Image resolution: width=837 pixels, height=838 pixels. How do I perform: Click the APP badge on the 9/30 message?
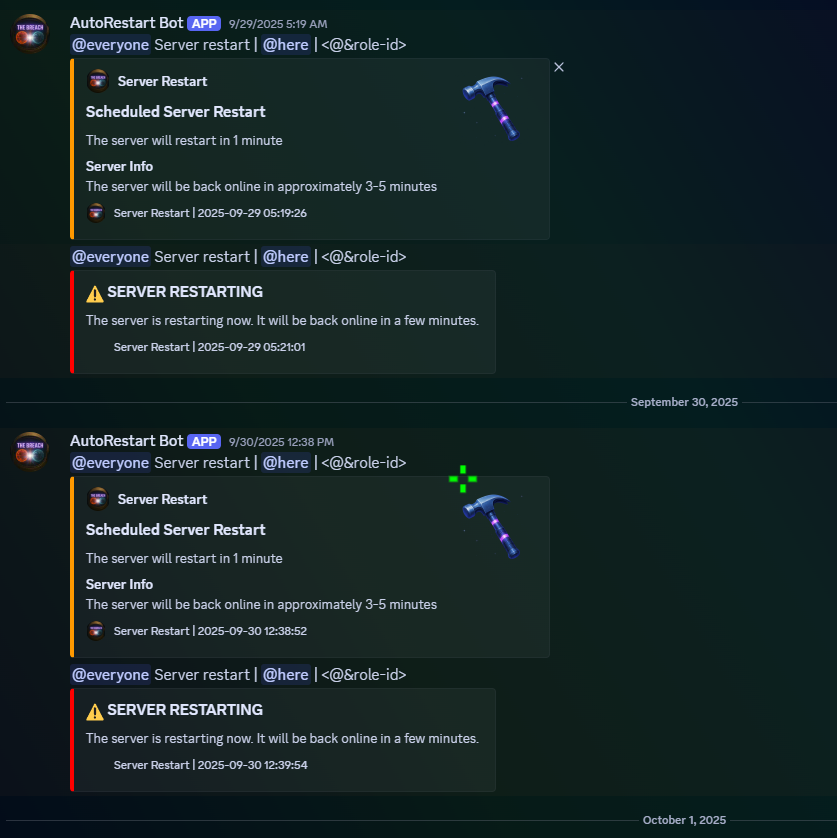tap(204, 441)
